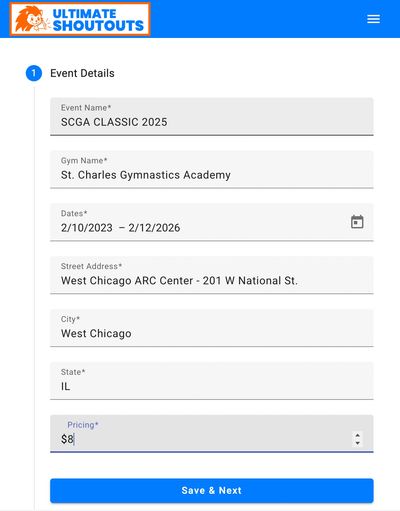Click the SHOUTOUTS text in the header
This screenshot has height=511, width=400.
click(98, 26)
